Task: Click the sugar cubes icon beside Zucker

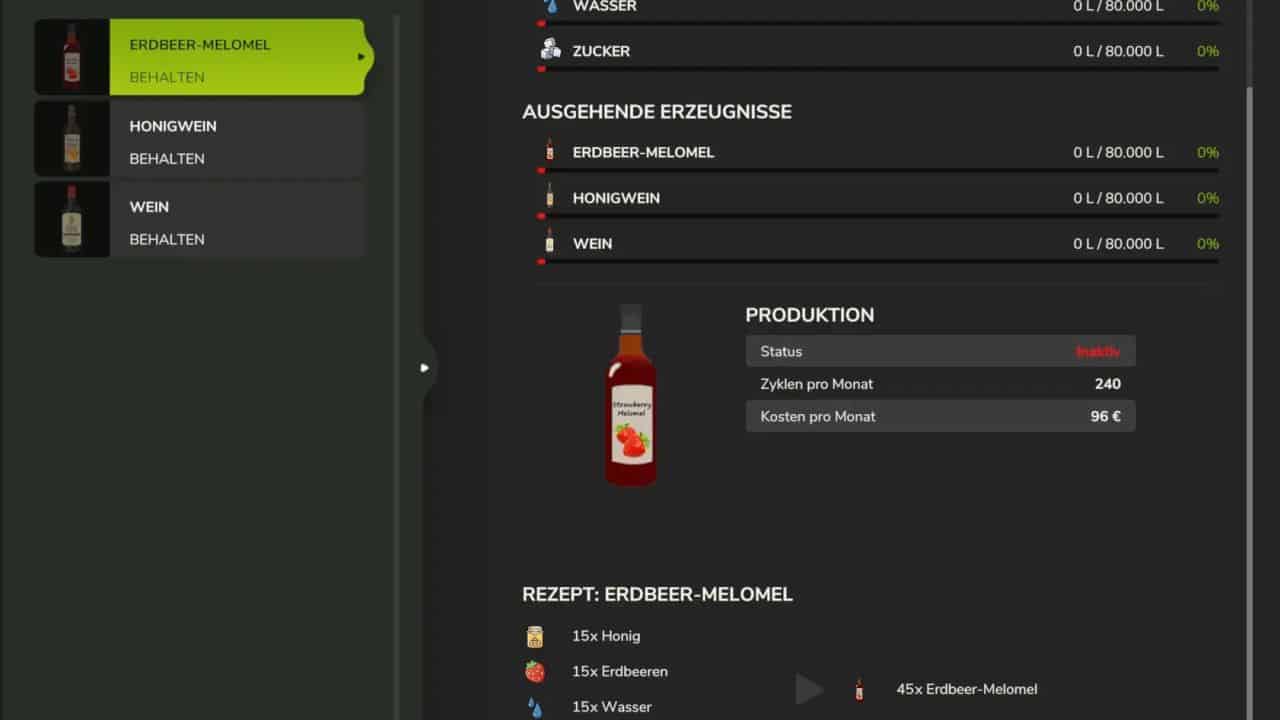Action: click(x=550, y=50)
